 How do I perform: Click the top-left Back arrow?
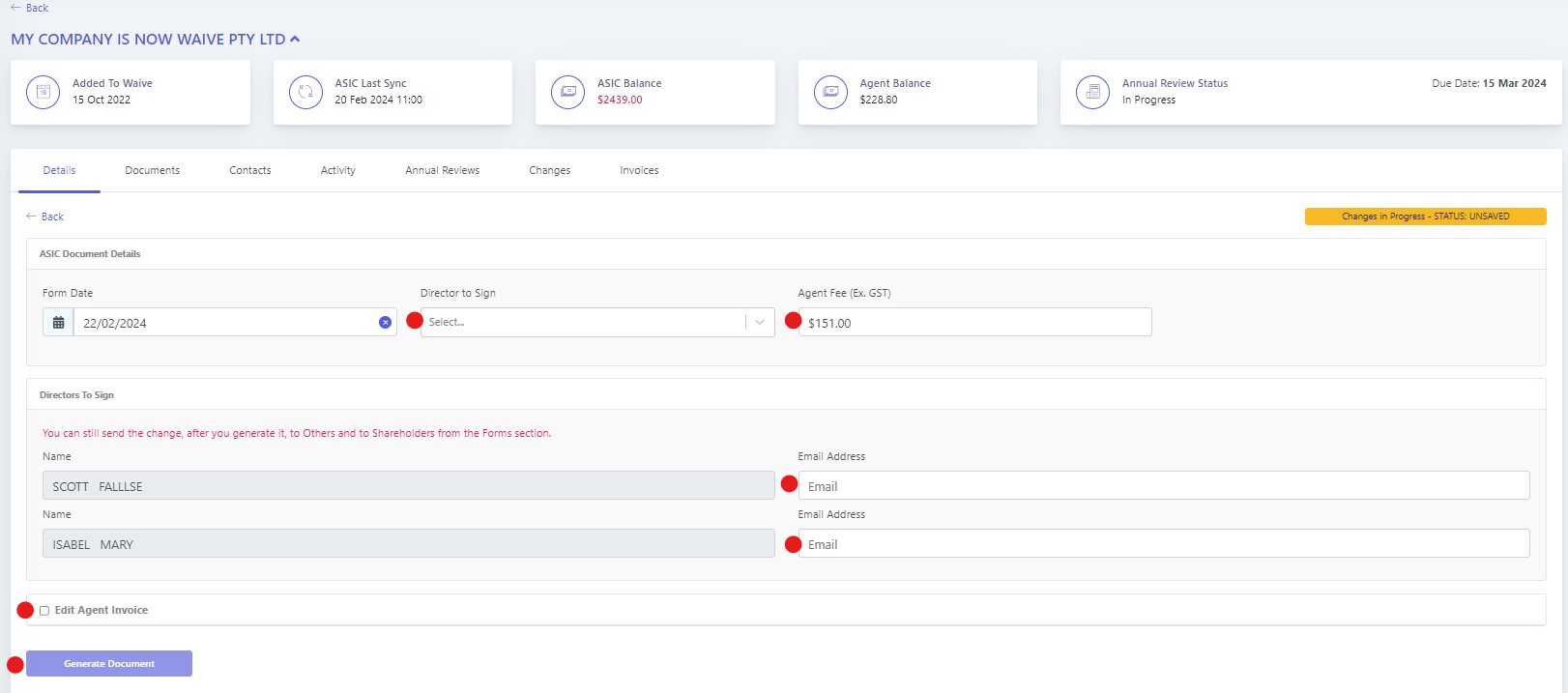coord(29,8)
